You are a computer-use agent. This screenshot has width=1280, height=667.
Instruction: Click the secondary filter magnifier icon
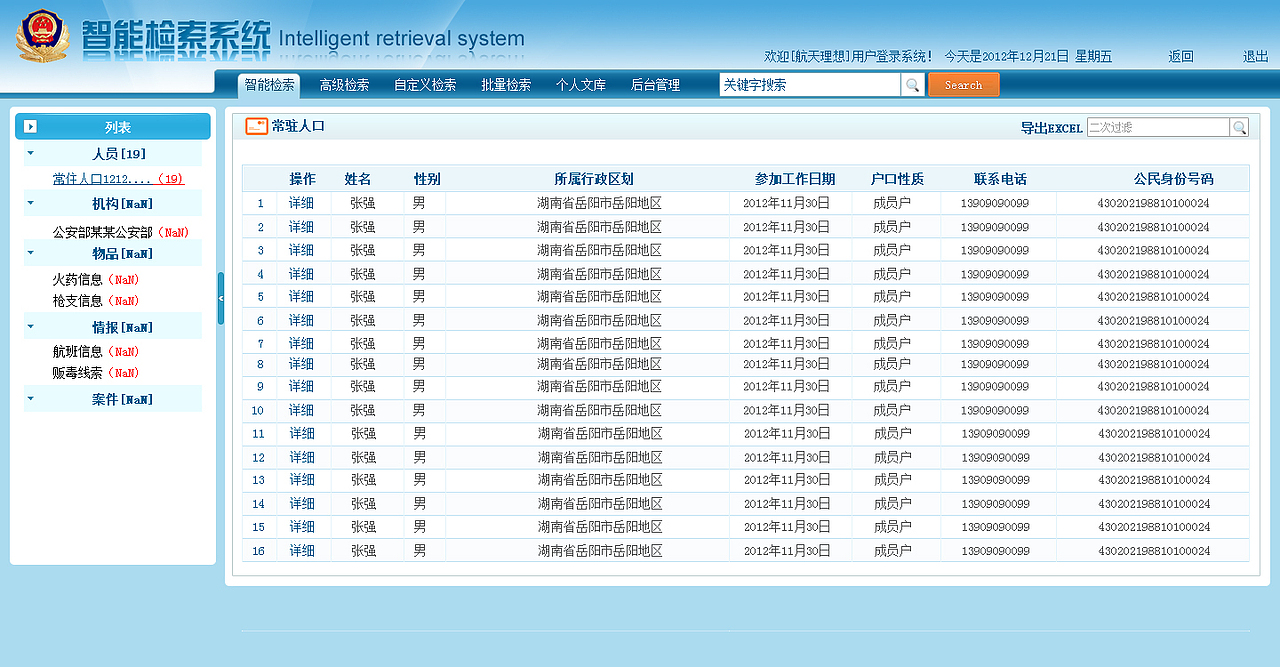pos(1239,127)
